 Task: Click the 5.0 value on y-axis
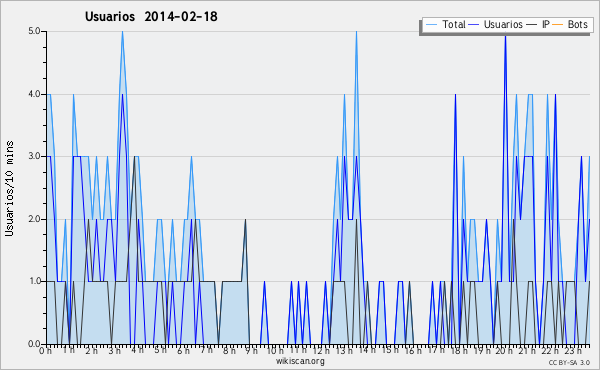(34, 31)
